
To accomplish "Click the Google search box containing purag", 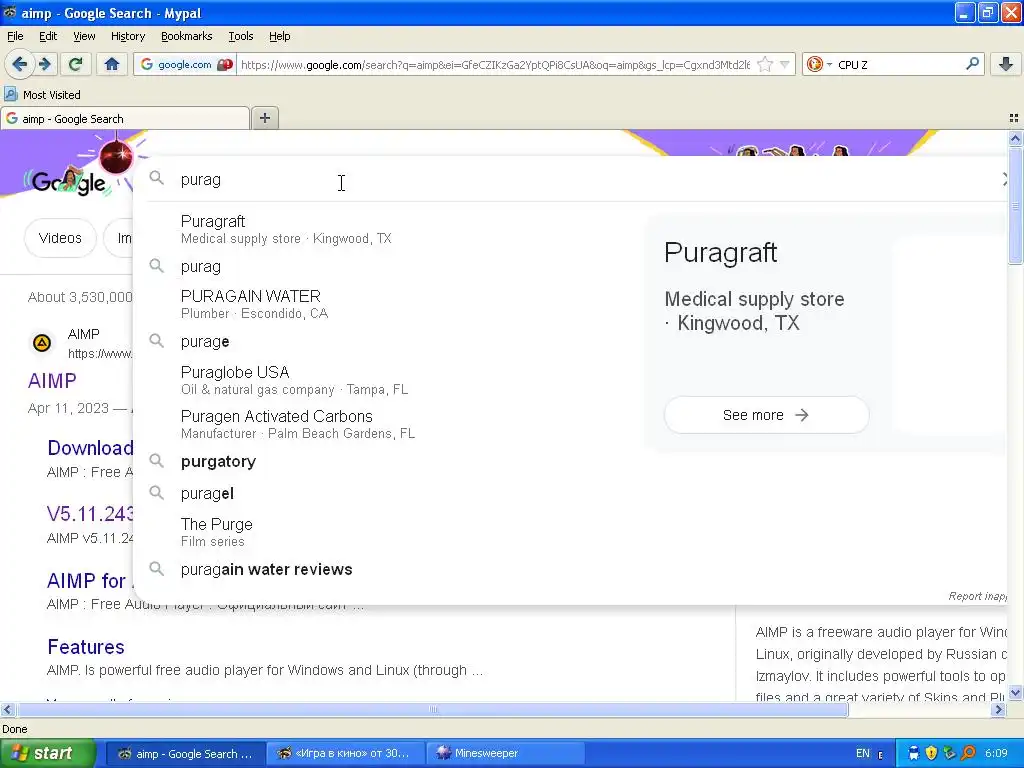I will point(575,180).
